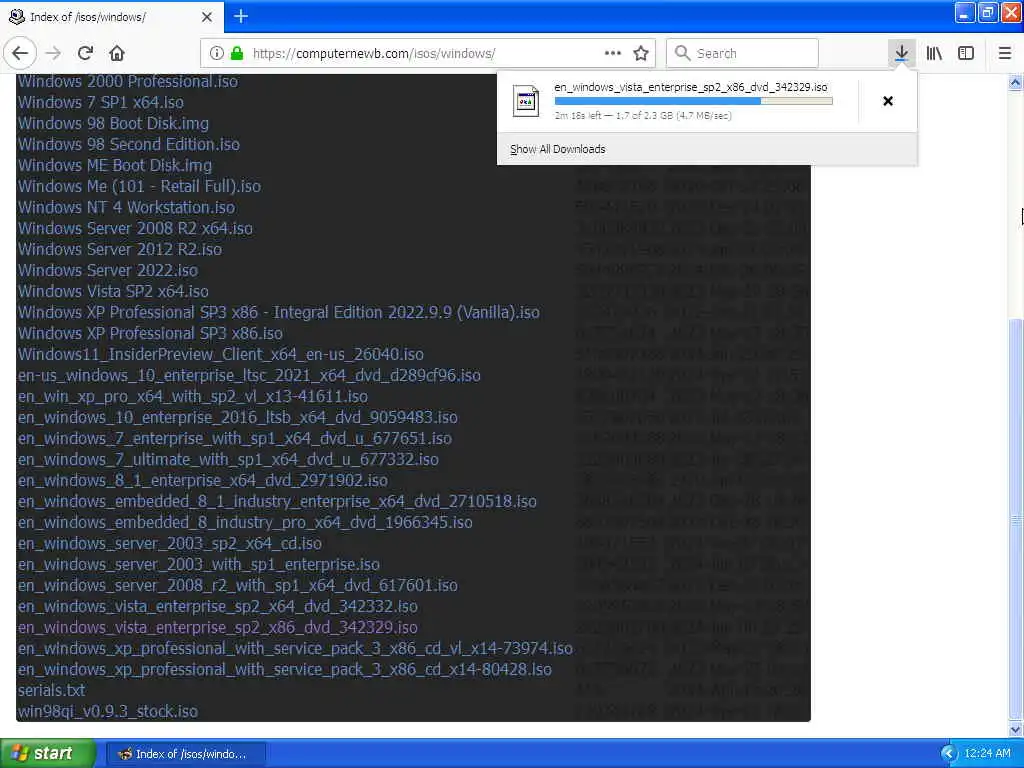Open the Windows XP Start menu
Image resolution: width=1024 pixels, height=768 pixels.
(x=47, y=753)
